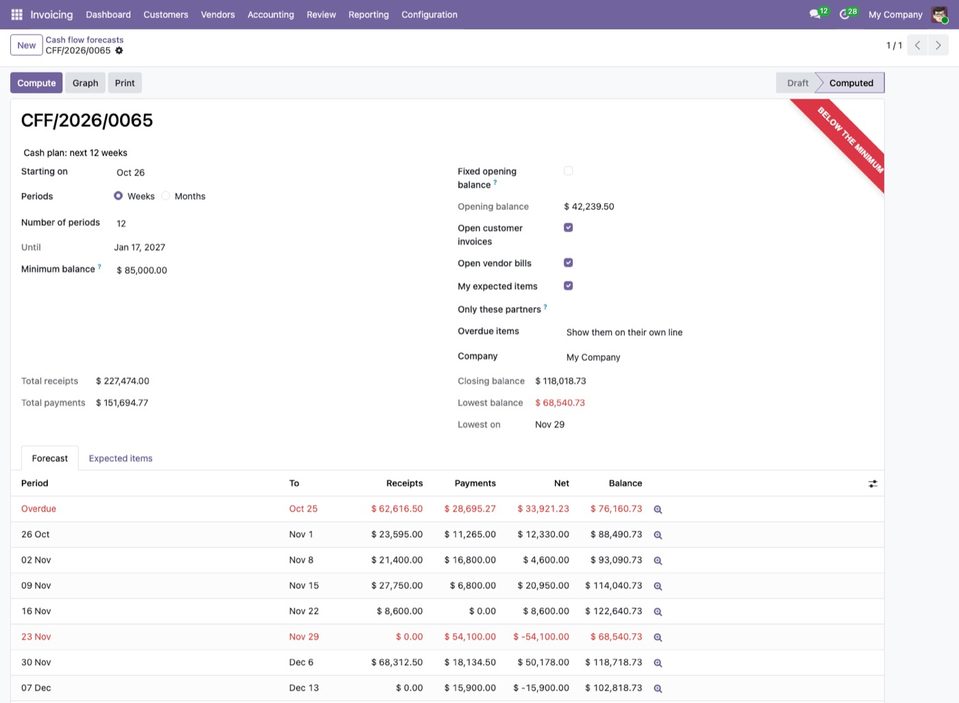Open the Accounting menu

click(270, 14)
